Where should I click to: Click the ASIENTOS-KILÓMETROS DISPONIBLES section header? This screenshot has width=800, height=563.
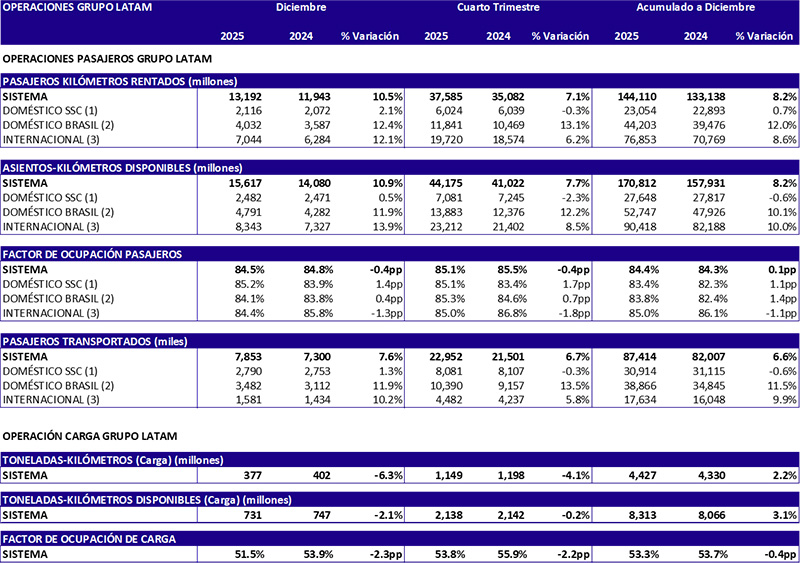click(118, 167)
